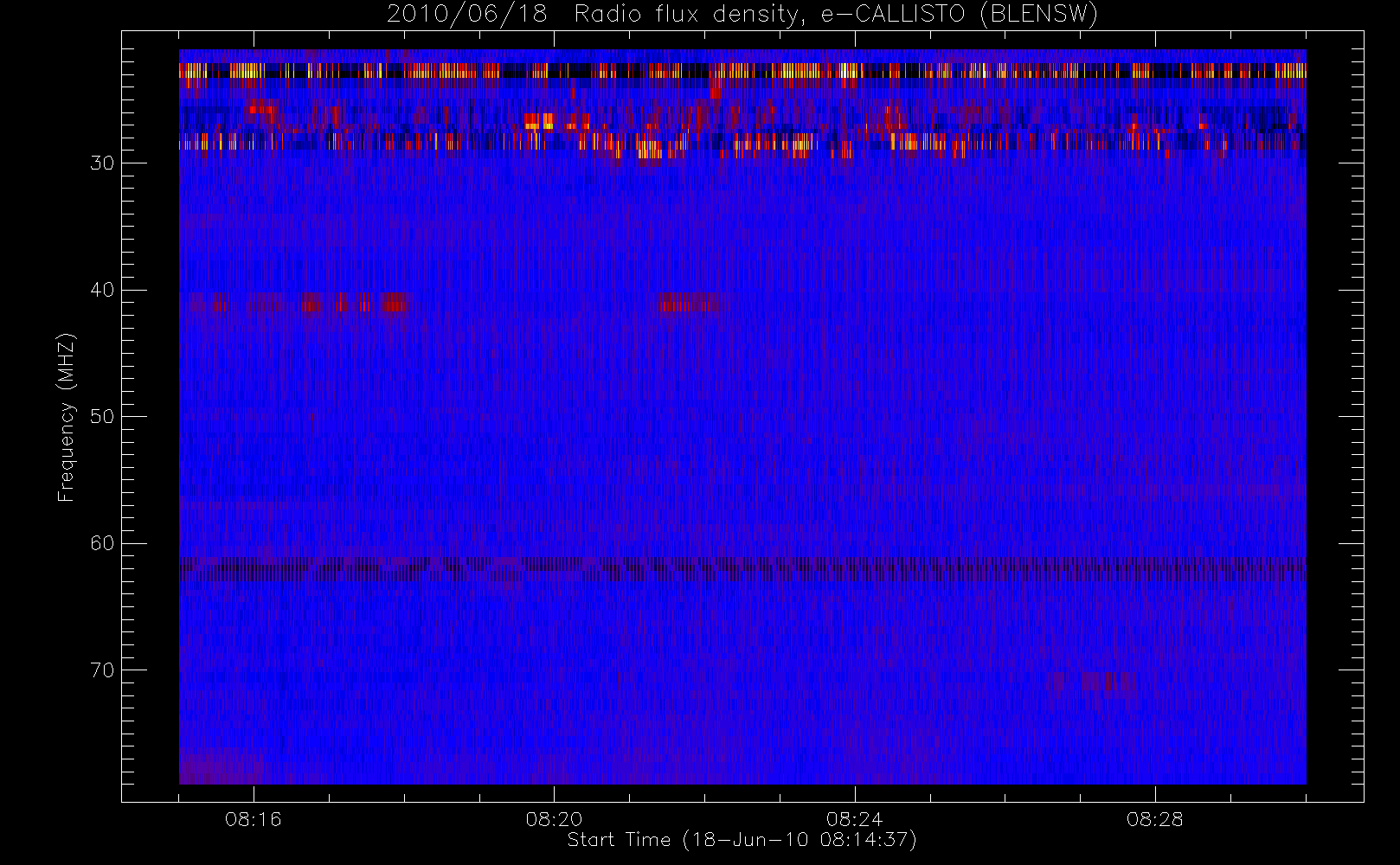Click the 08:16 time tick label
Image resolution: width=1400 pixels, height=865 pixels.
(x=254, y=819)
